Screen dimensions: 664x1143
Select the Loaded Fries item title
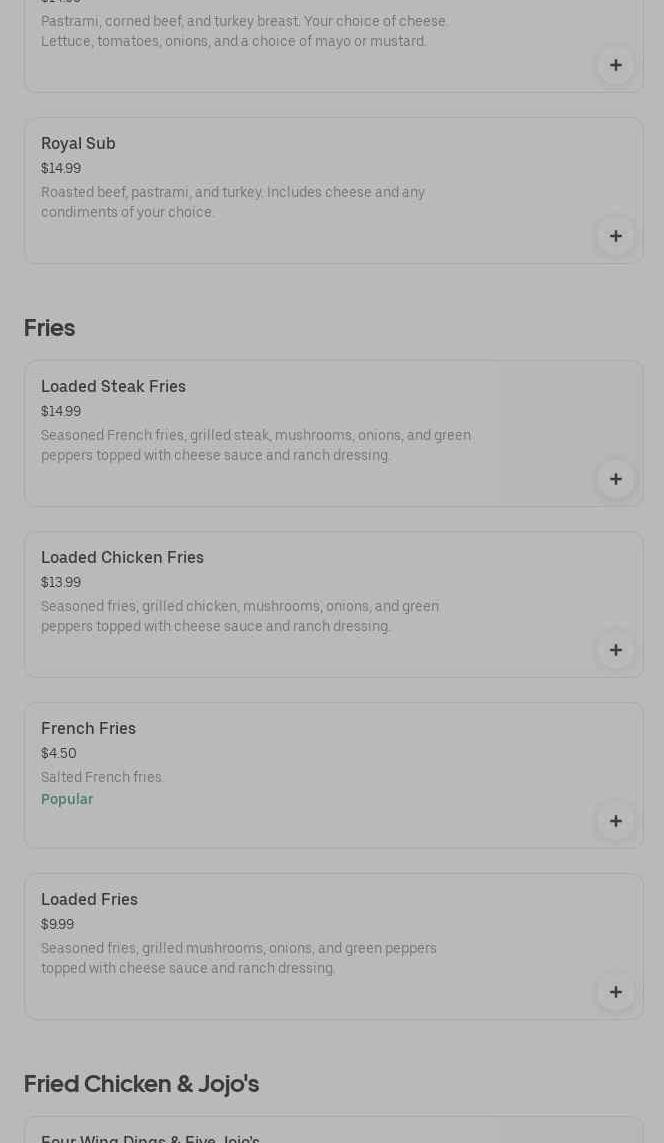pos(89,899)
